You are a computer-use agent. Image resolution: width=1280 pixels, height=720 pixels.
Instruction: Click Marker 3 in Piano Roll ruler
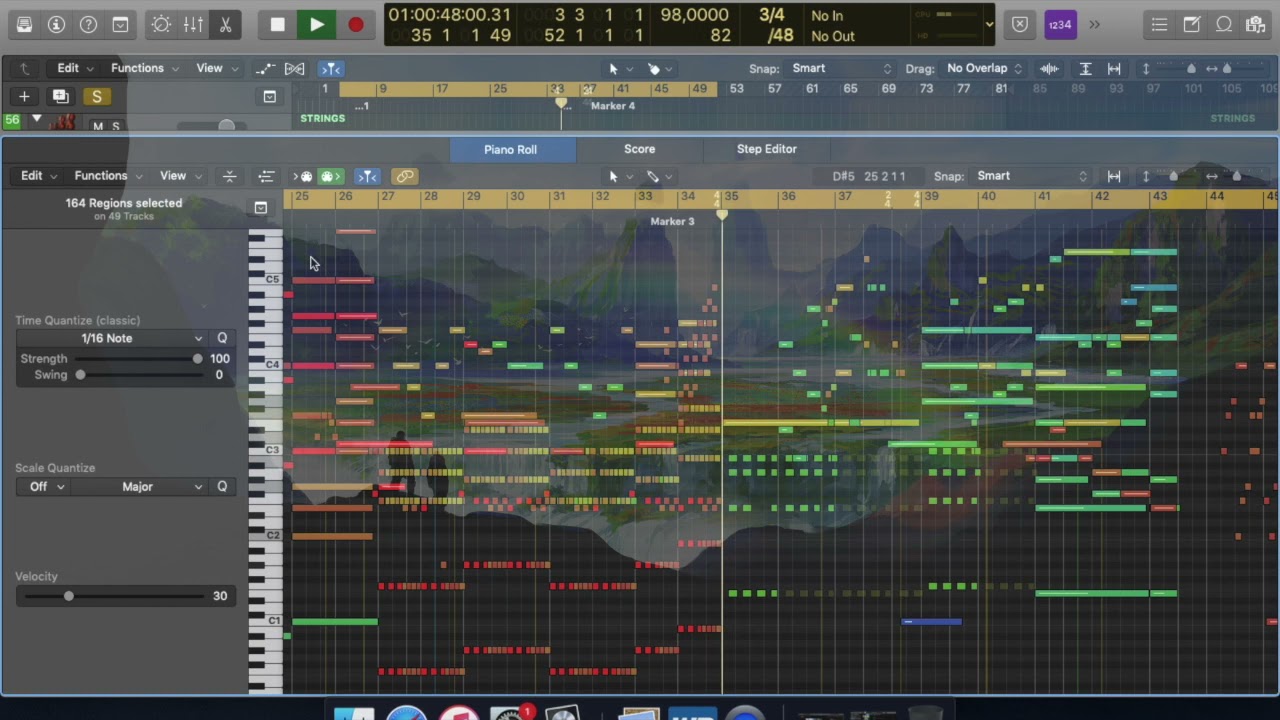point(672,221)
